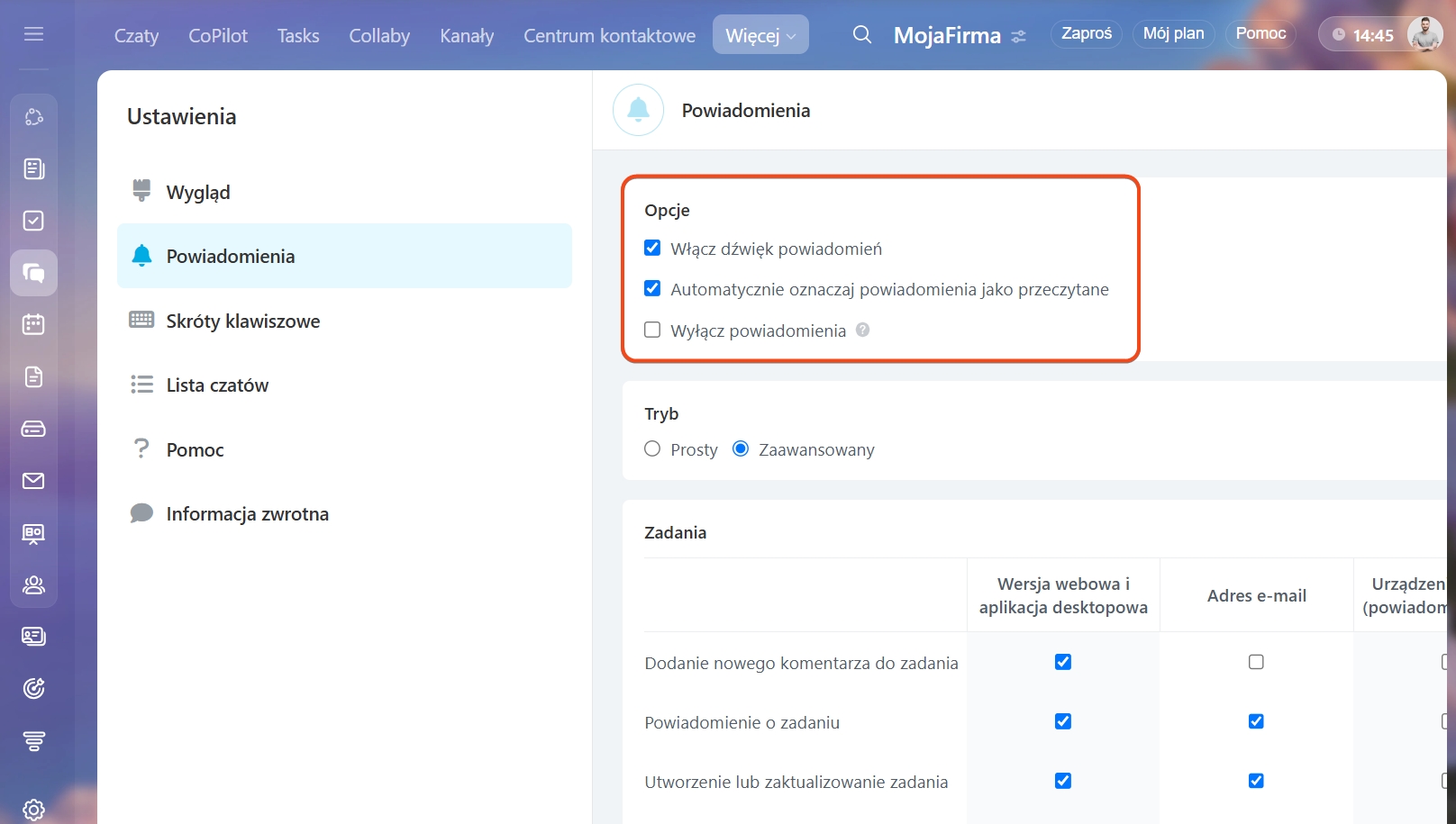
Task: Select the Prosty mode radio button
Action: pos(652,448)
